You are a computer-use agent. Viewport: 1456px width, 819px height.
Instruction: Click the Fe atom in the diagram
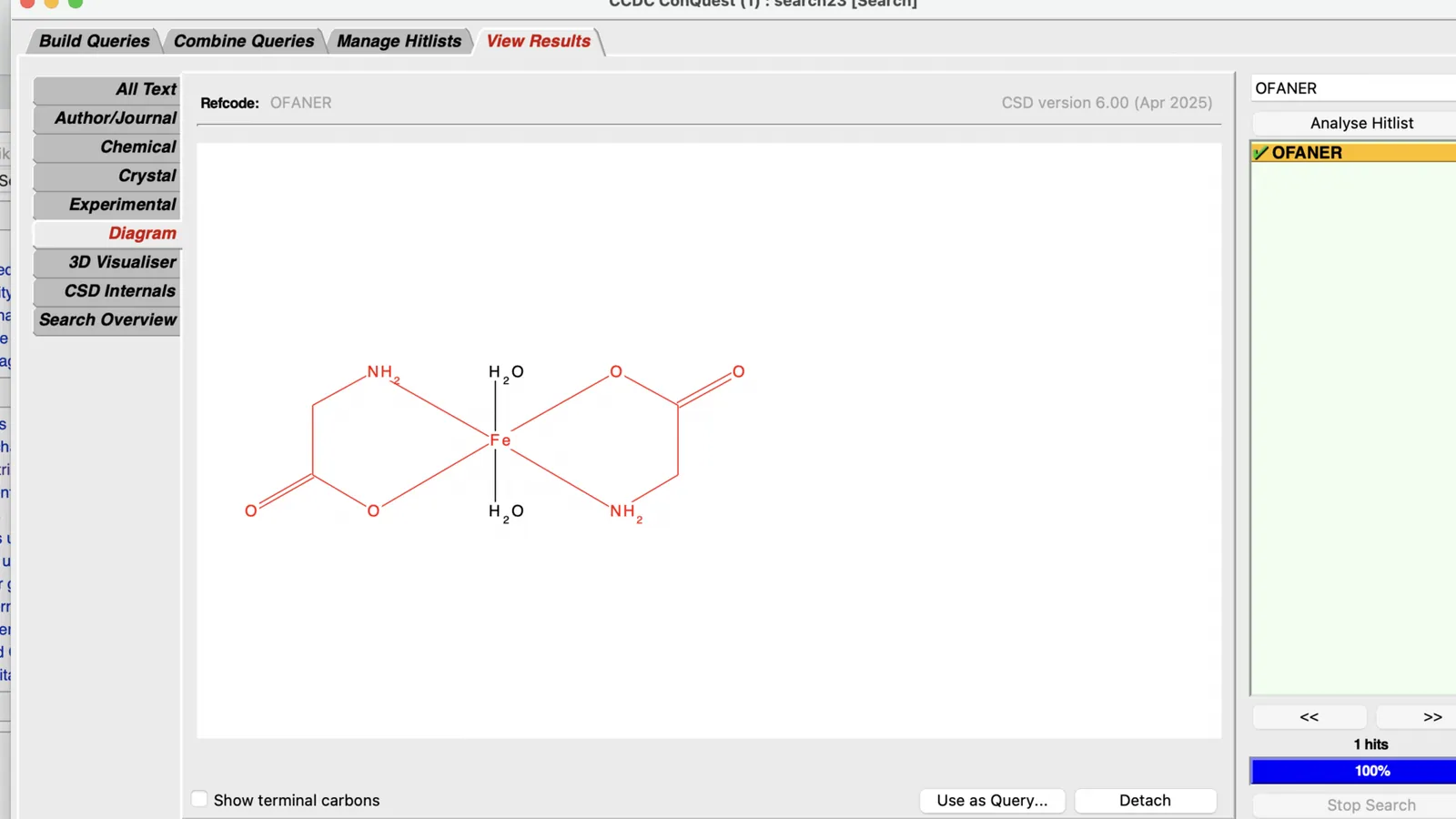[x=500, y=440]
